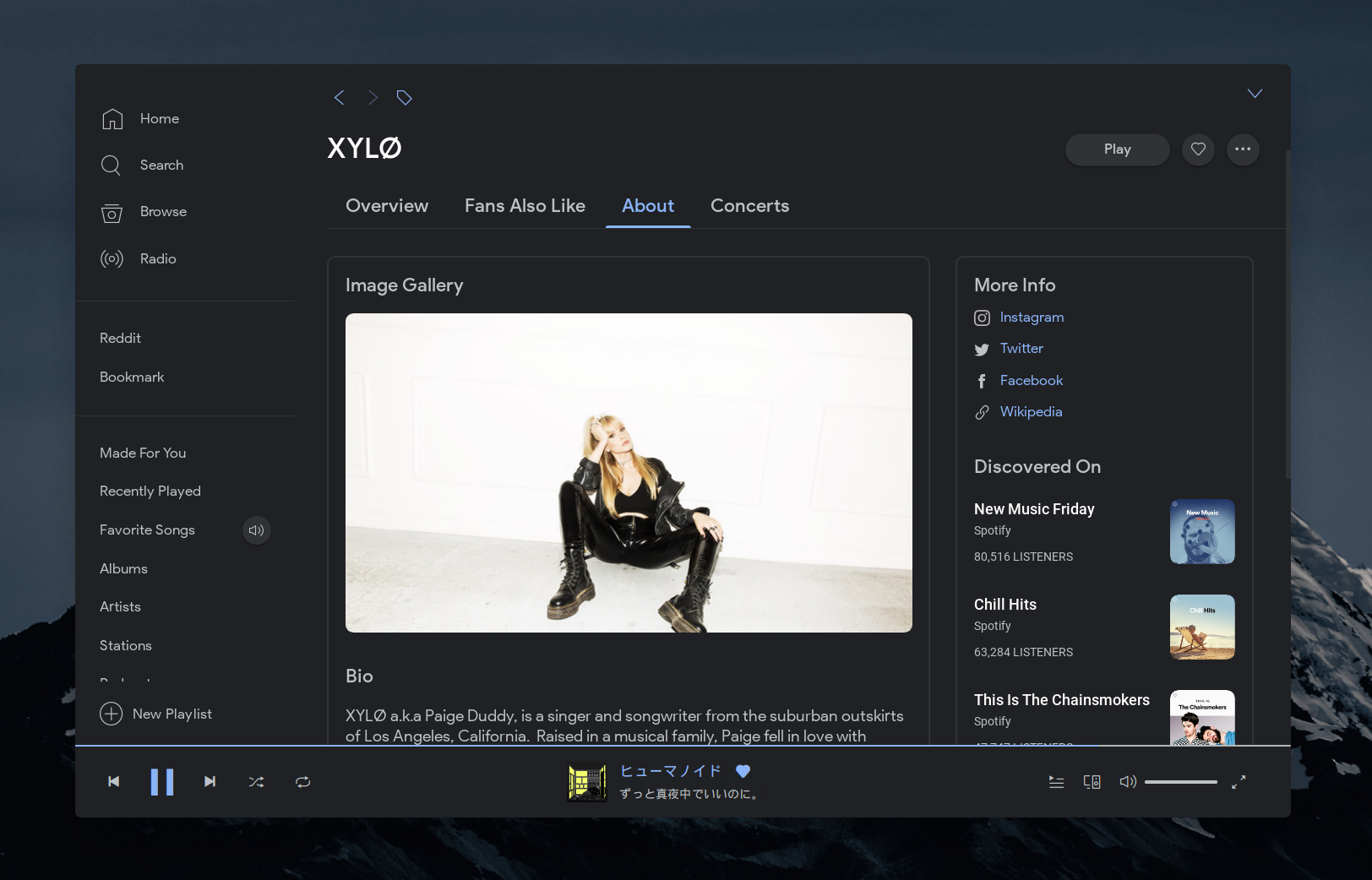The width and height of the screenshot is (1372, 880).
Task: Open the New Music Friday playlist thumbnail
Action: [x=1201, y=532]
